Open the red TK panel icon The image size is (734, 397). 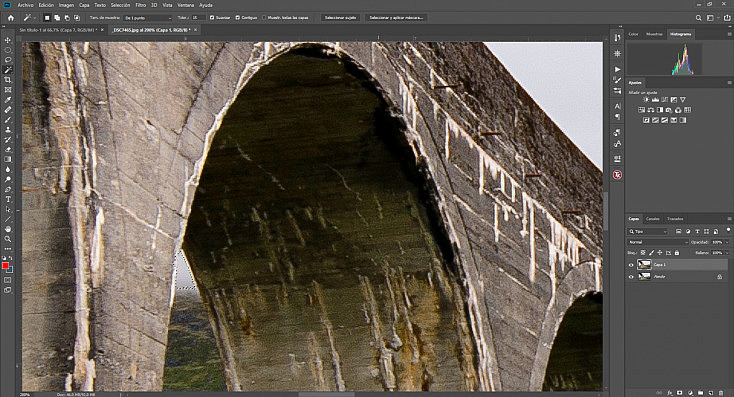(617, 175)
